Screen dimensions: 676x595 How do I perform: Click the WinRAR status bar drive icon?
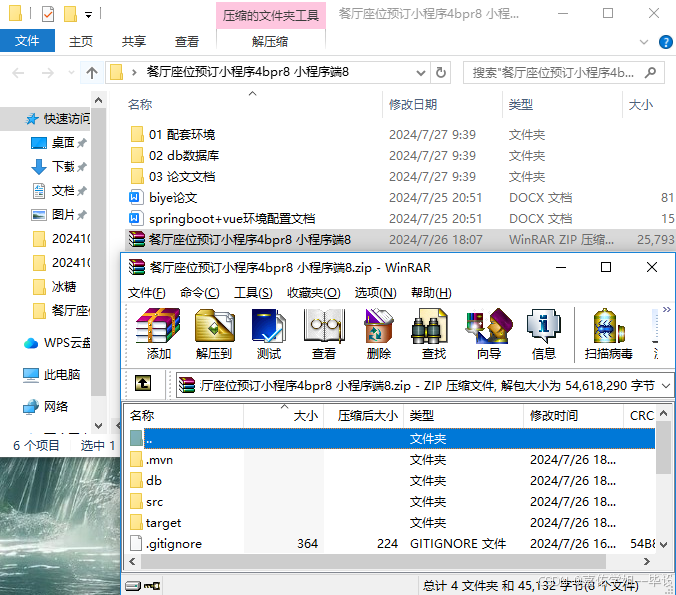tap(133, 586)
